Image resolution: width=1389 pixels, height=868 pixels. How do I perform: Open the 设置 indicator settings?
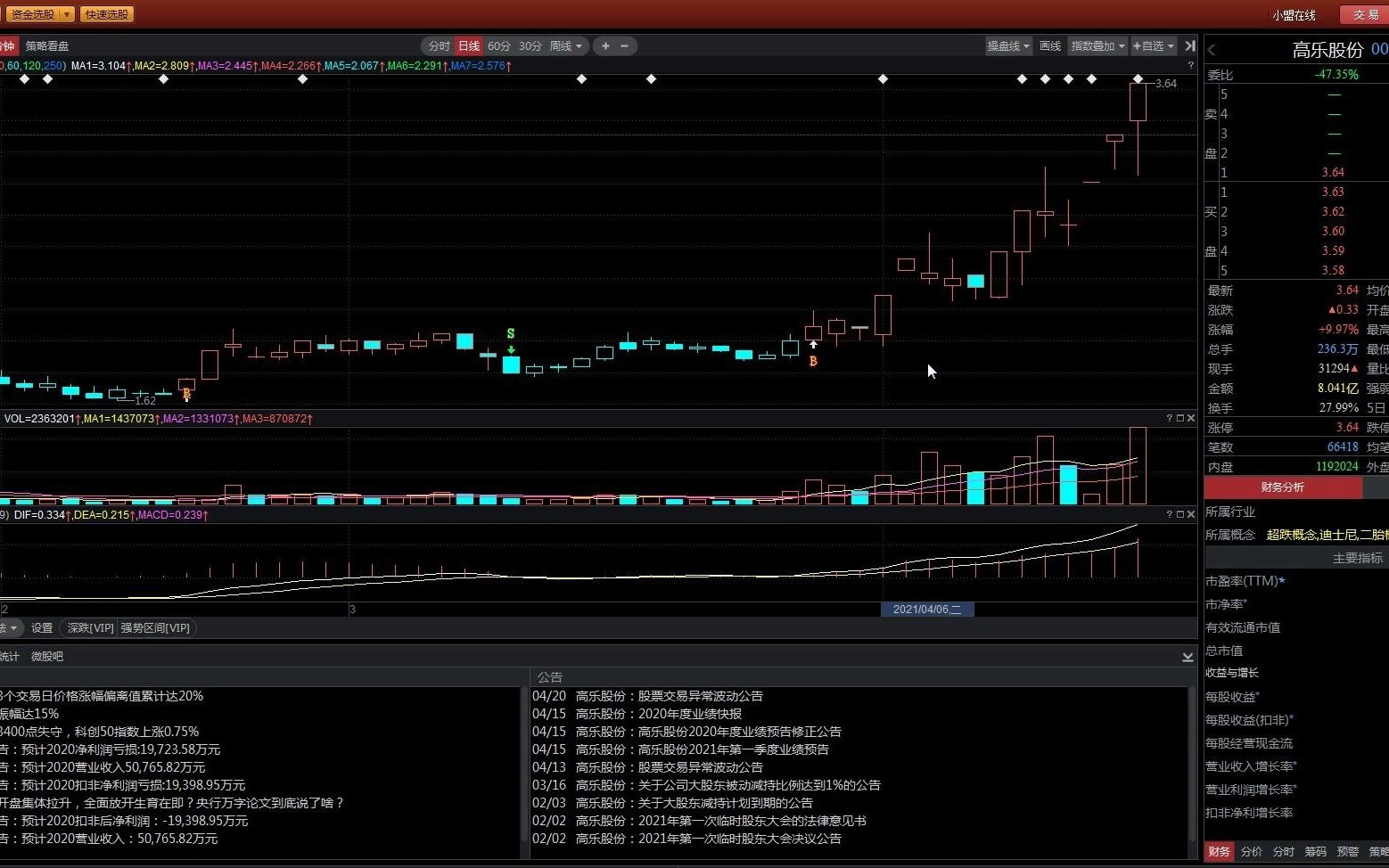point(42,628)
